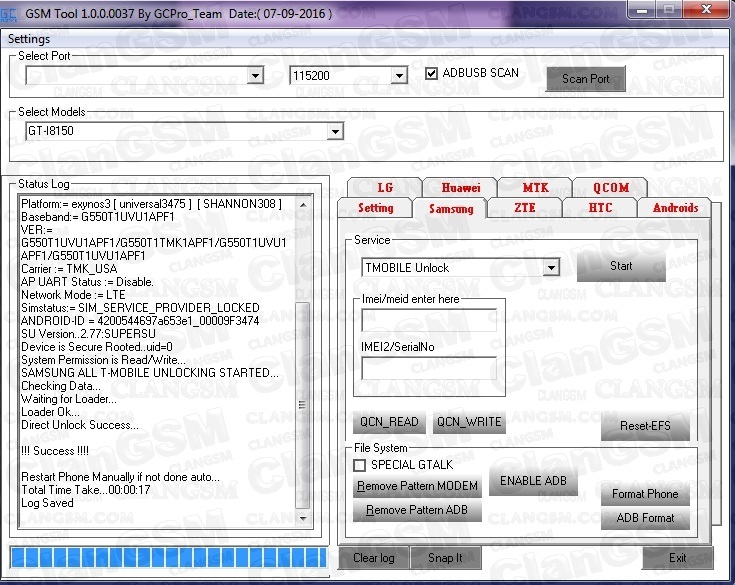Click the 'Waiting for Loader...' log line

pyautogui.click(x=69, y=399)
